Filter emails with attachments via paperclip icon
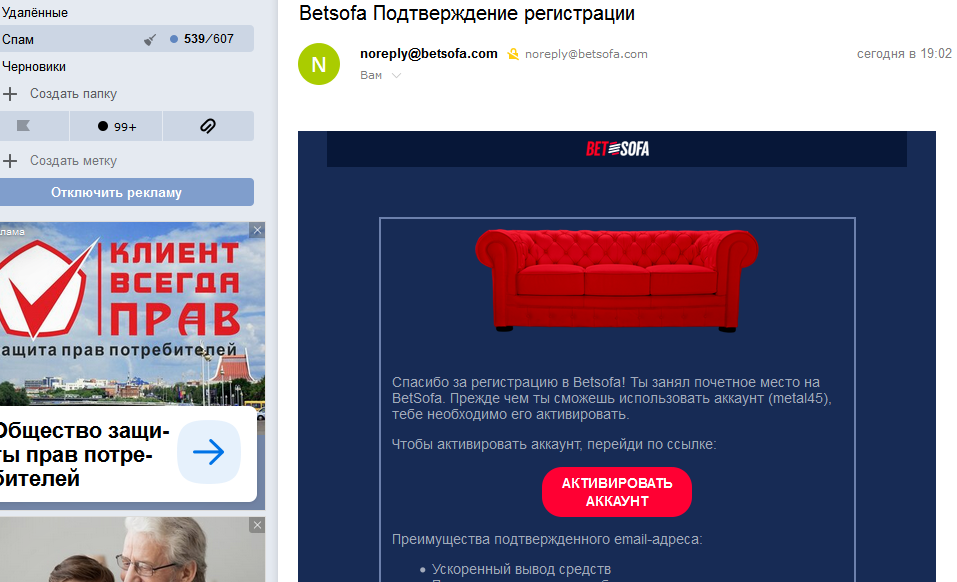The image size is (957, 582). click(208, 126)
